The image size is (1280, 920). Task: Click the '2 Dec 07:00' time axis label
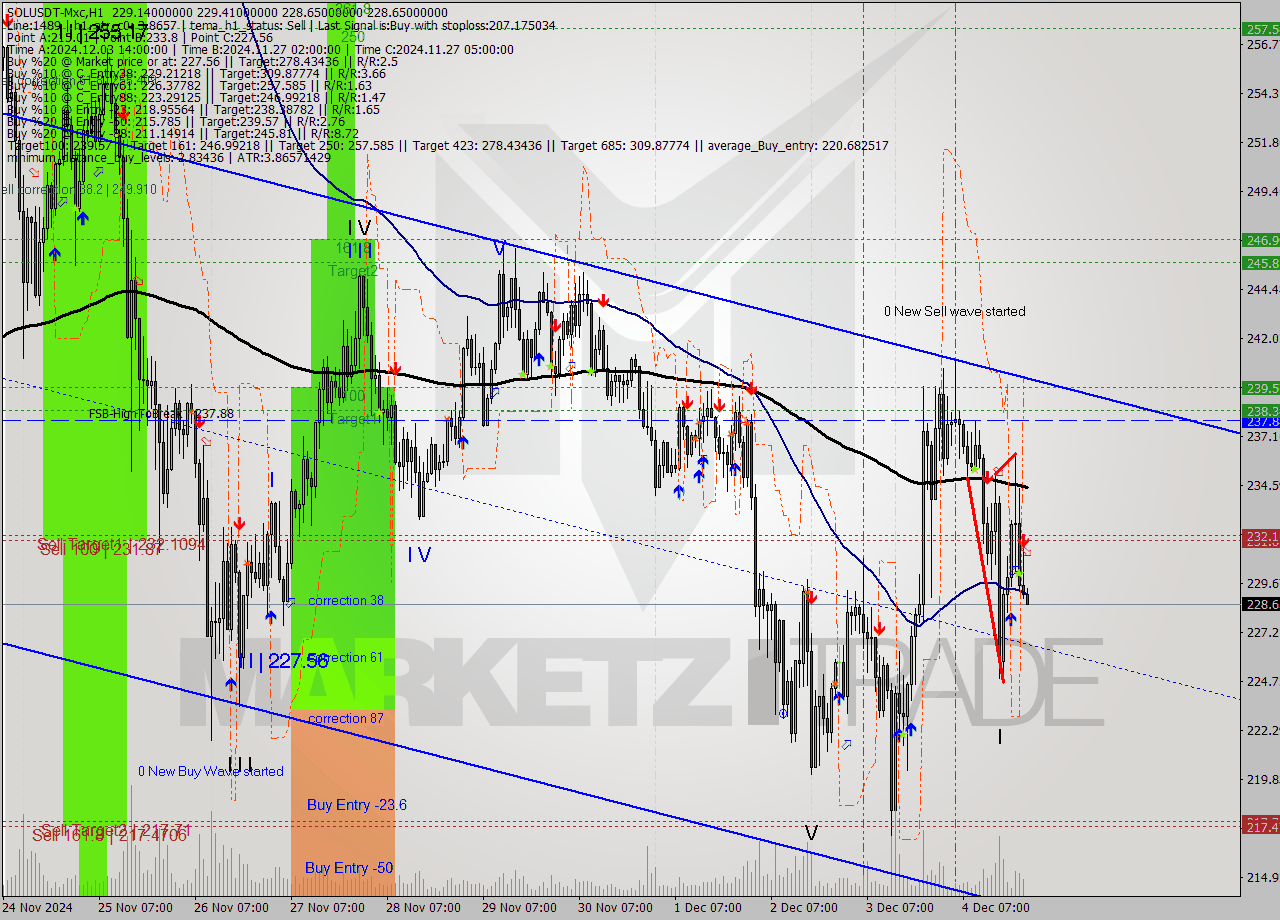point(804,908)
